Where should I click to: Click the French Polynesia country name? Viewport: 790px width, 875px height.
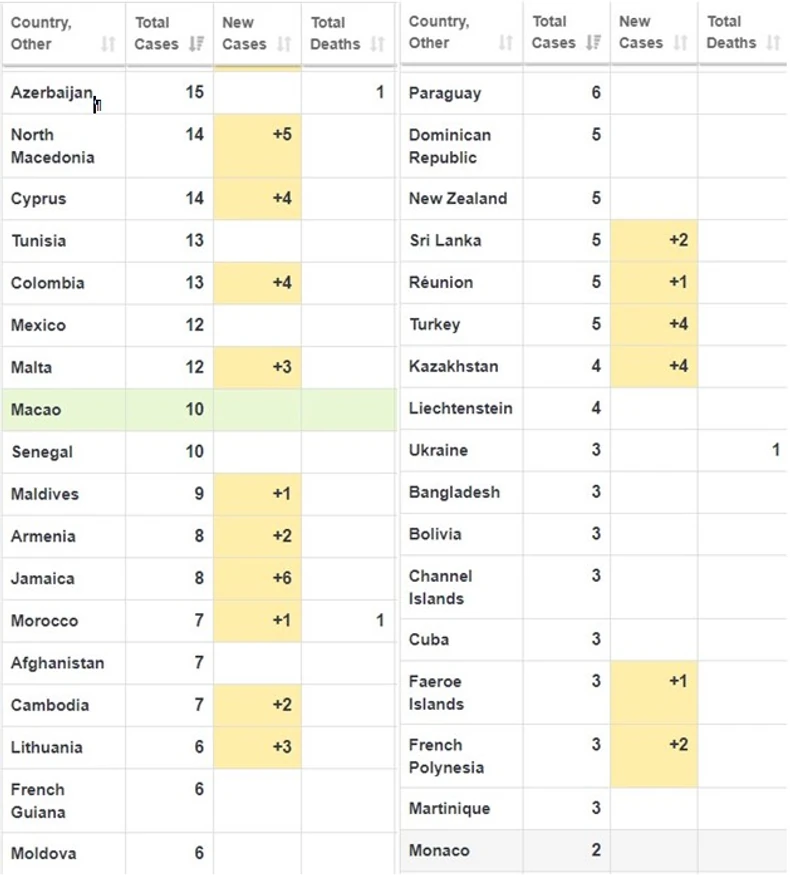coord(446,756)
